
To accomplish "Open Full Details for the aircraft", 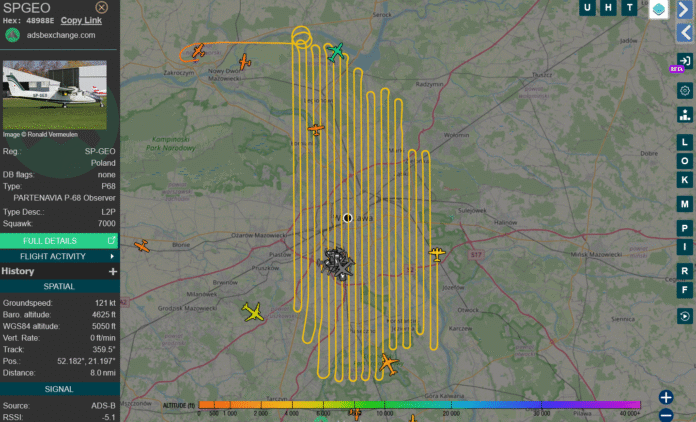I will pos(60,241).
